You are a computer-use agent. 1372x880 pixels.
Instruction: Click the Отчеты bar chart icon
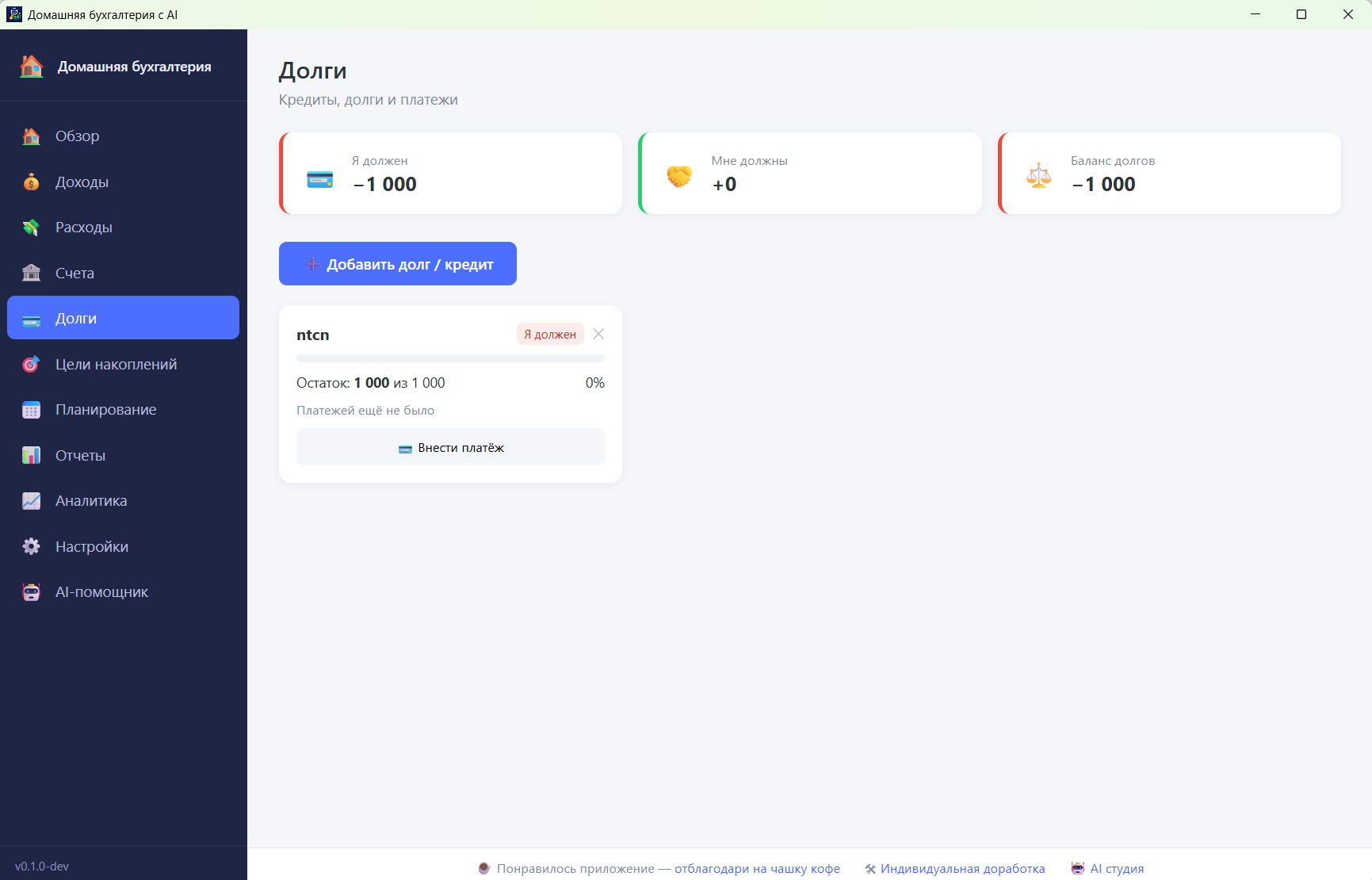31,456
